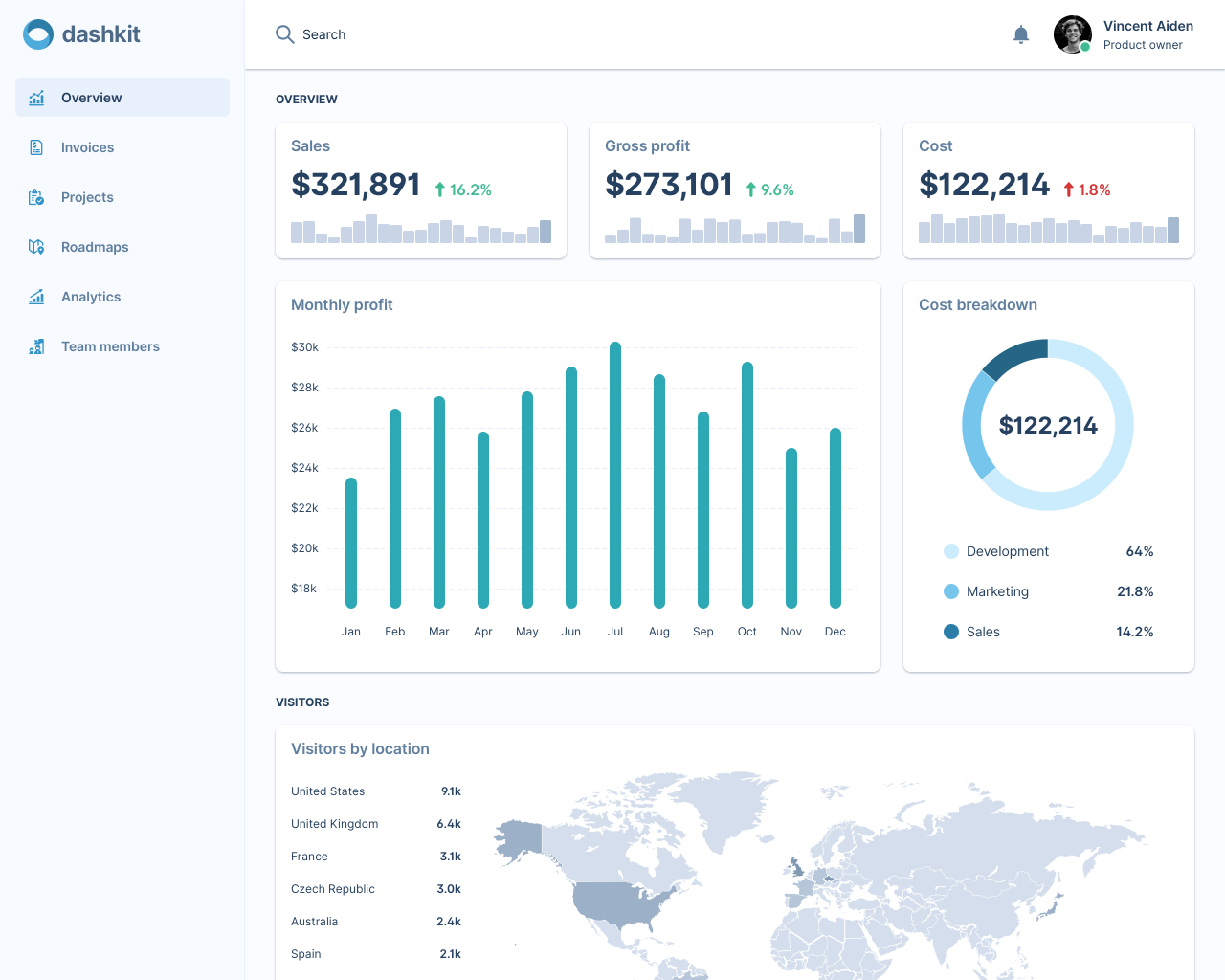Click the 1.8% Cost change
Image resolution: width=1225 pixels, height=980 pixels.
pos(1094,189)
